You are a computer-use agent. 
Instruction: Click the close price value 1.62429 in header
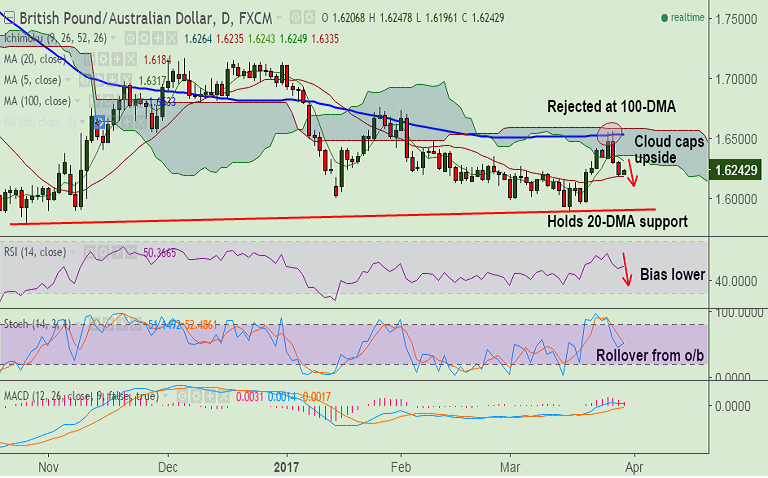pos(488,18)
